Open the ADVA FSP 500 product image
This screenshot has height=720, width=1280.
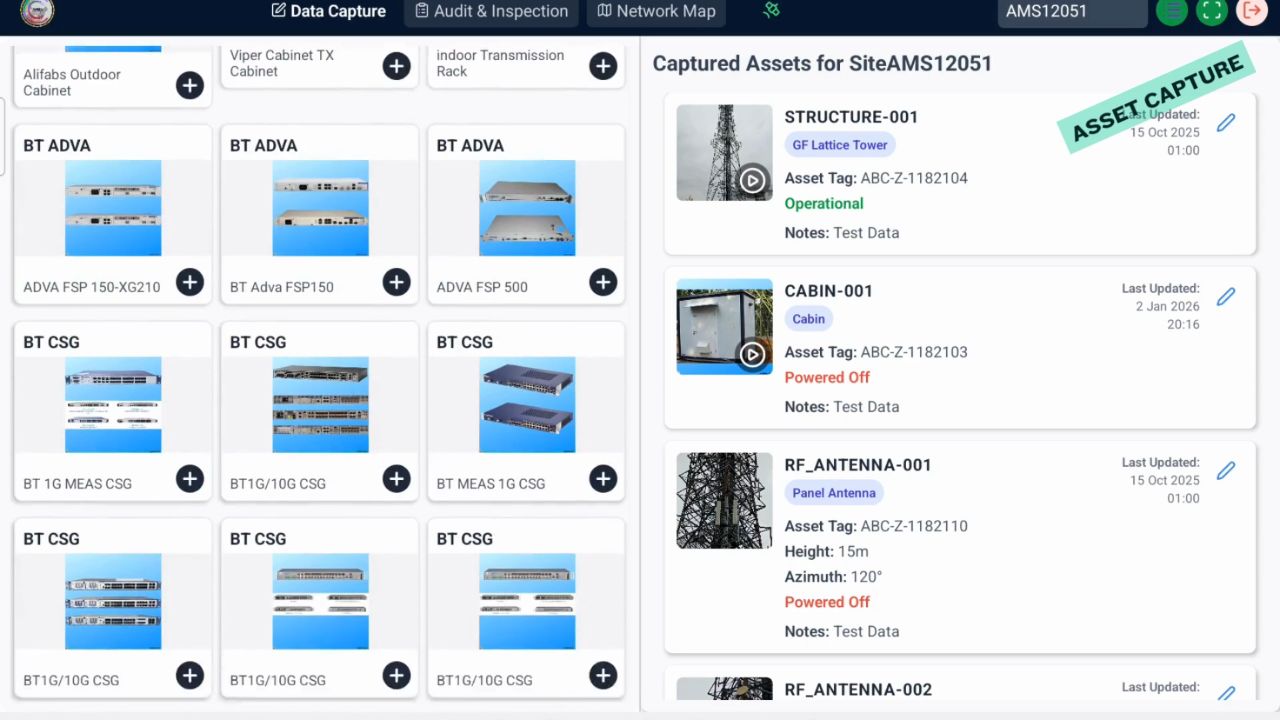pyautogui.click(x=527, y=208)
